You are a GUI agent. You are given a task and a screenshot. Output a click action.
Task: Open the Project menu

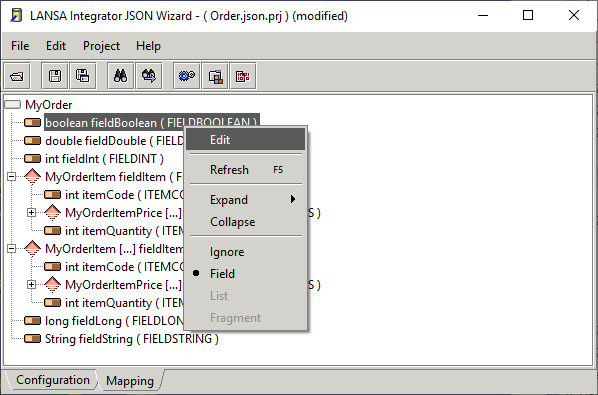(x=101, y=46)
